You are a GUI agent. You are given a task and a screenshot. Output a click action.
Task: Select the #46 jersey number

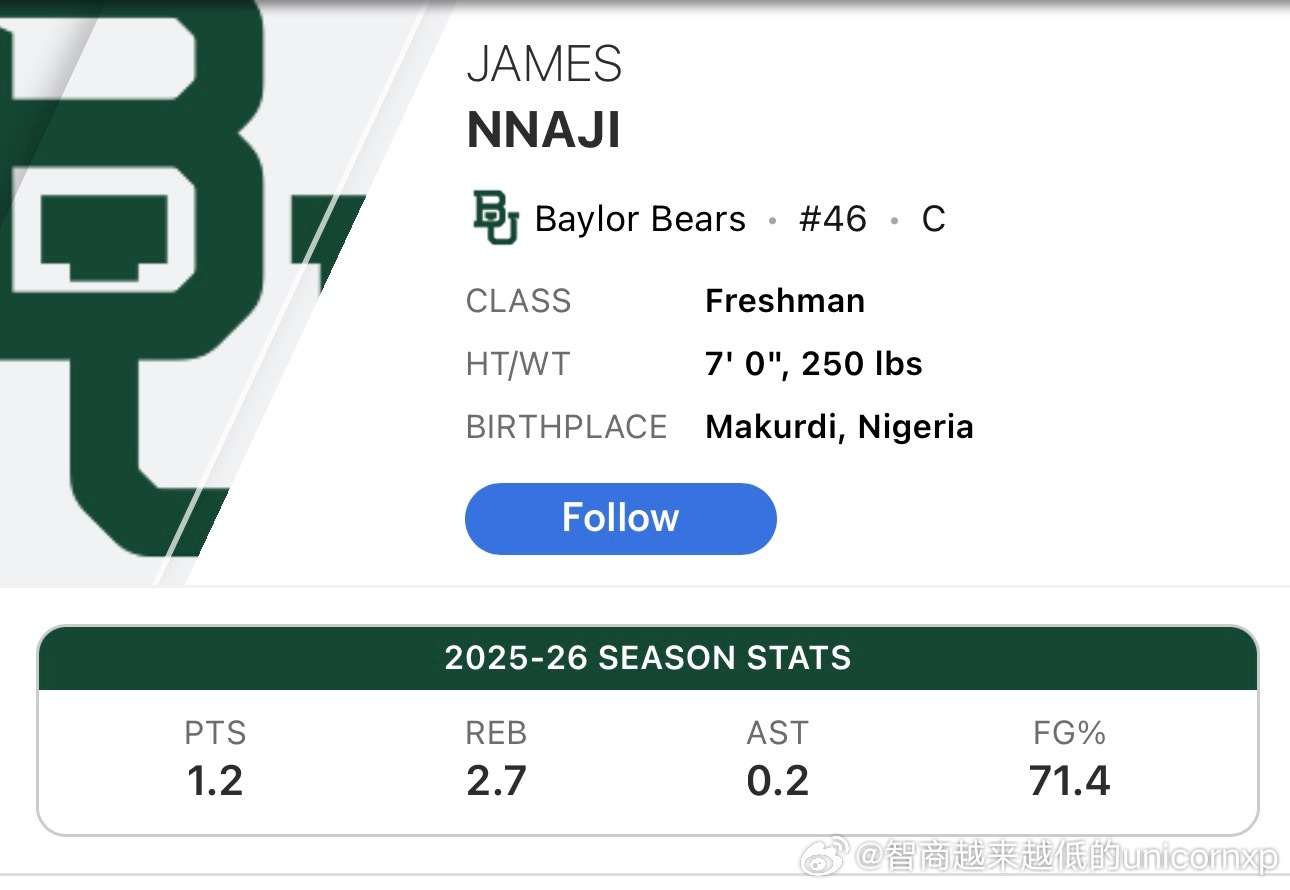[832, 219]
